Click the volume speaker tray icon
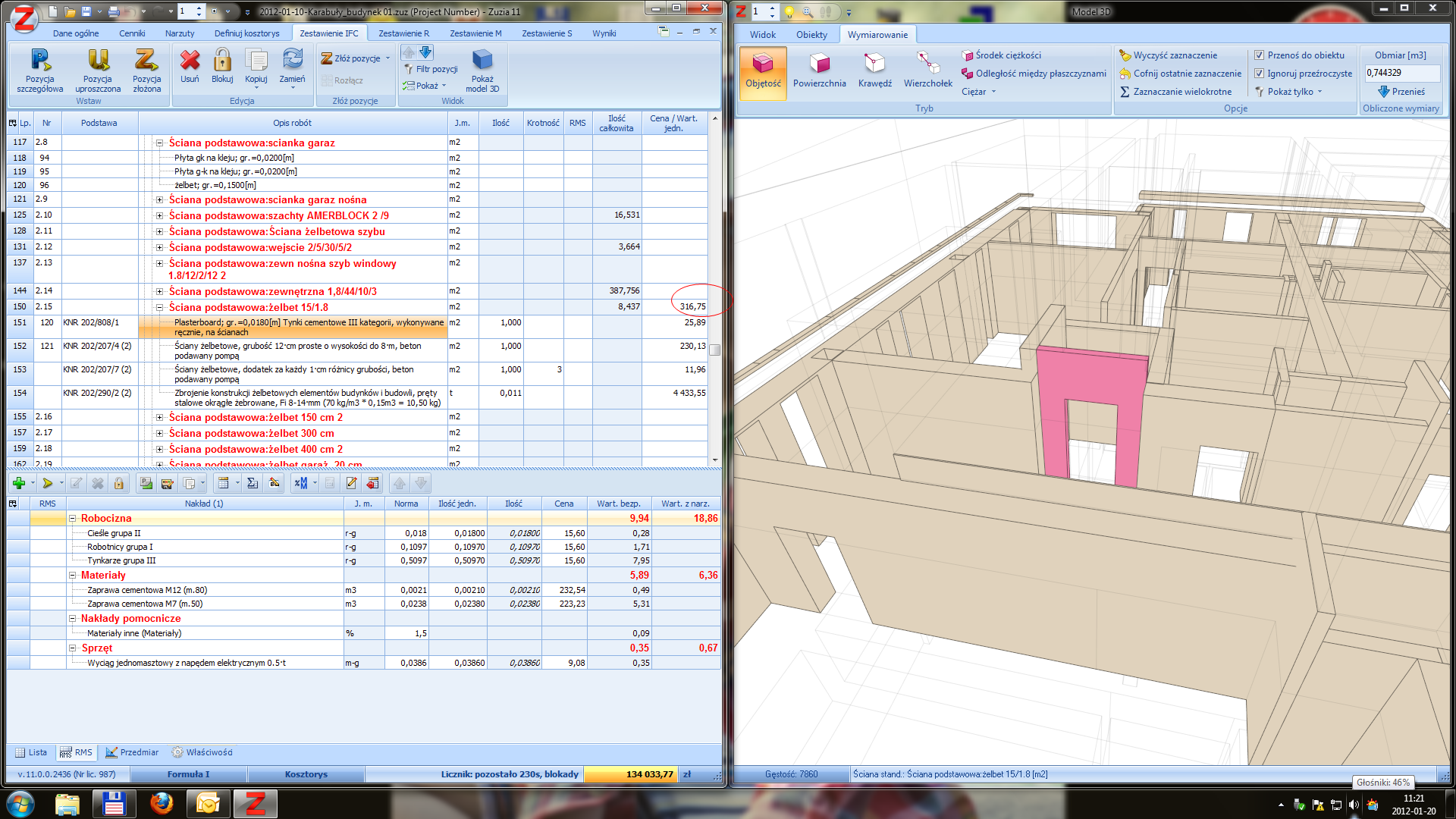The width and height of the screenshot is (1456, 819). (x=1354, y=805)
